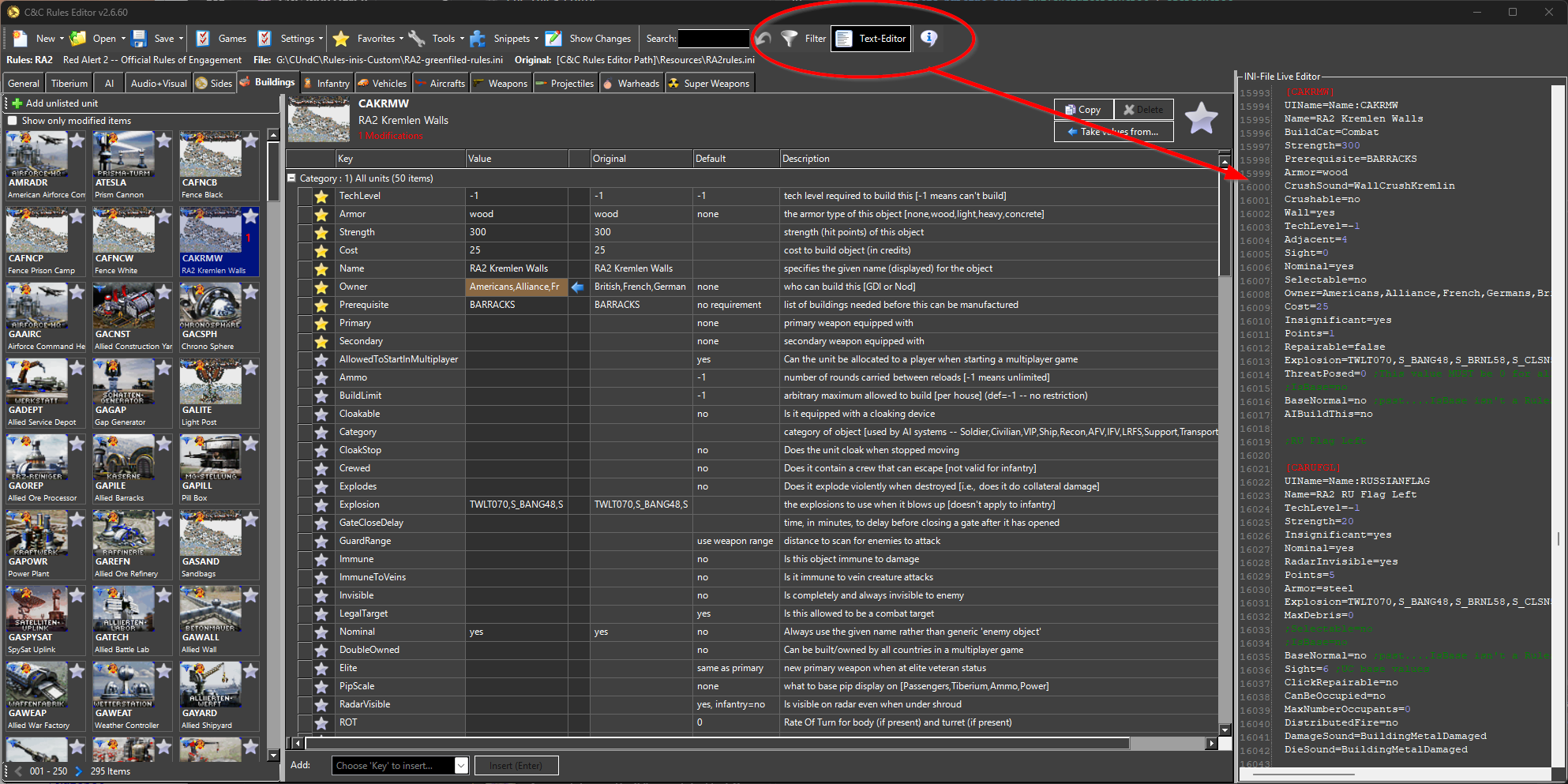Toggle favorite star for TechLevel row
Viewport: 1568px width, 784px height.
[321, 197]
